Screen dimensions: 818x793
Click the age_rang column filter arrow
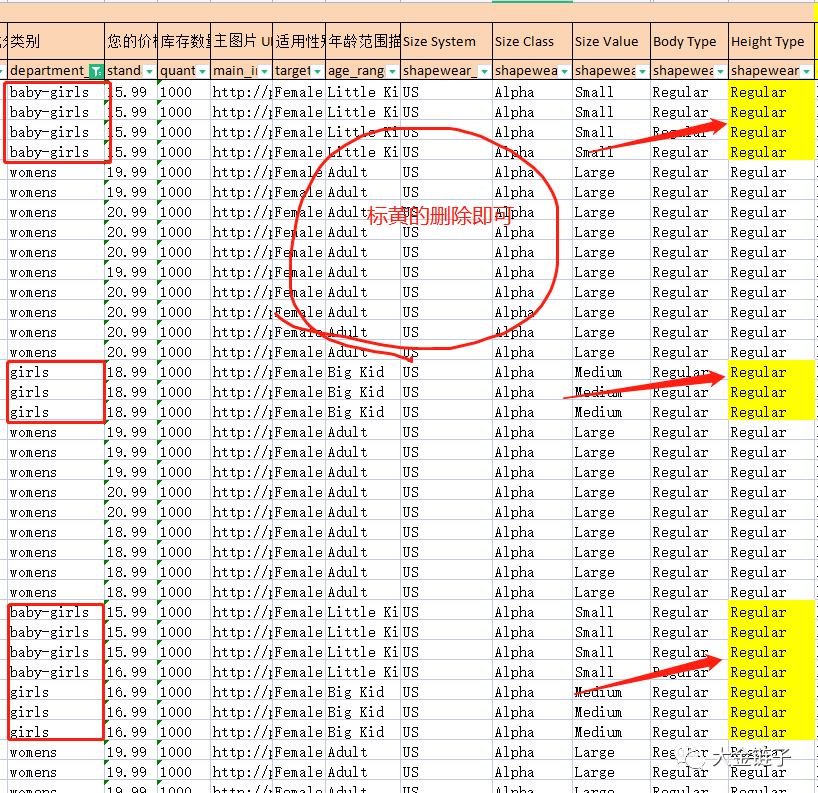(x=392, y=71)
